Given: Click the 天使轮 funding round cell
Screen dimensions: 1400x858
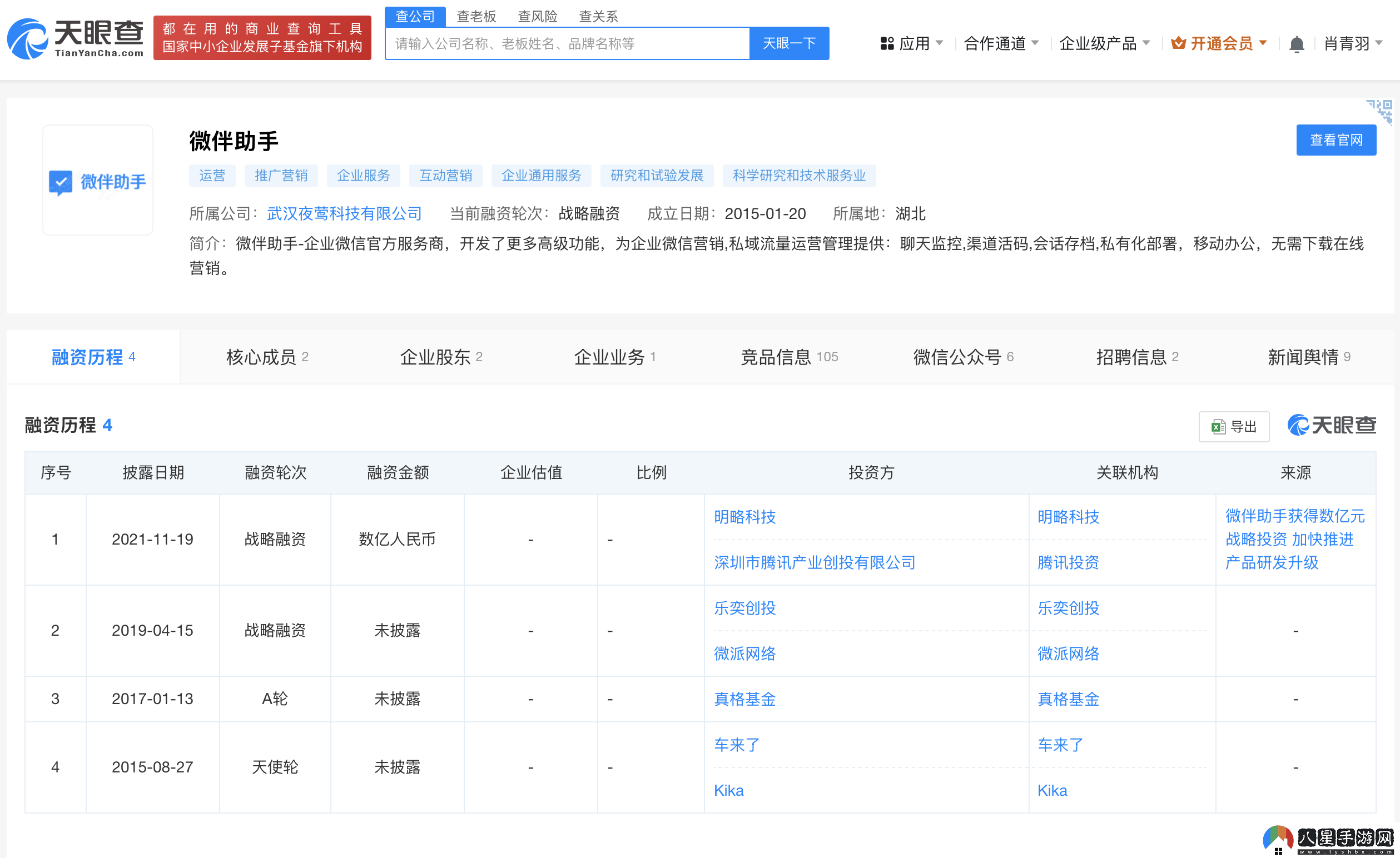Looking at the screenshot, I should point(275,767).
